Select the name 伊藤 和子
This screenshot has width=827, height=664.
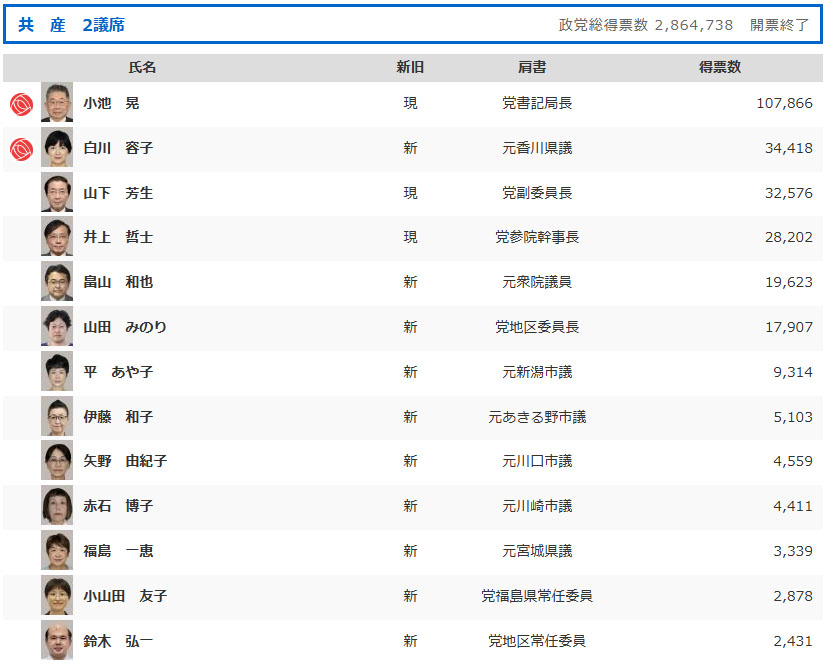coord(118,416)
